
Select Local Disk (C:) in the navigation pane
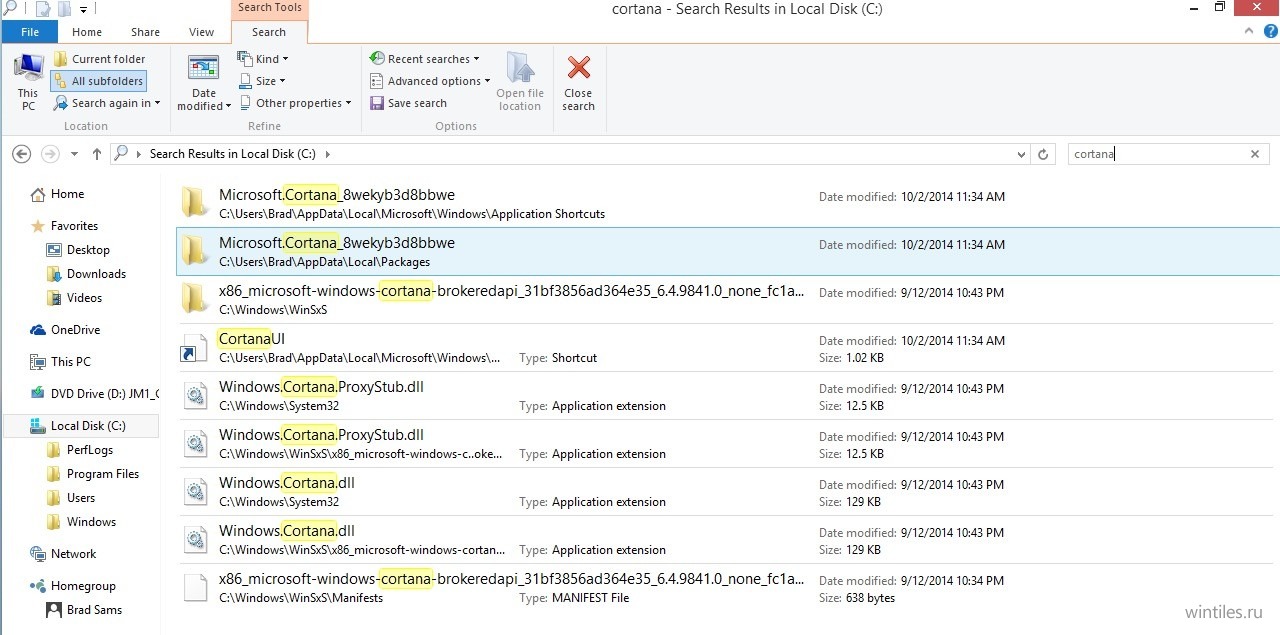tap(80, 426)
